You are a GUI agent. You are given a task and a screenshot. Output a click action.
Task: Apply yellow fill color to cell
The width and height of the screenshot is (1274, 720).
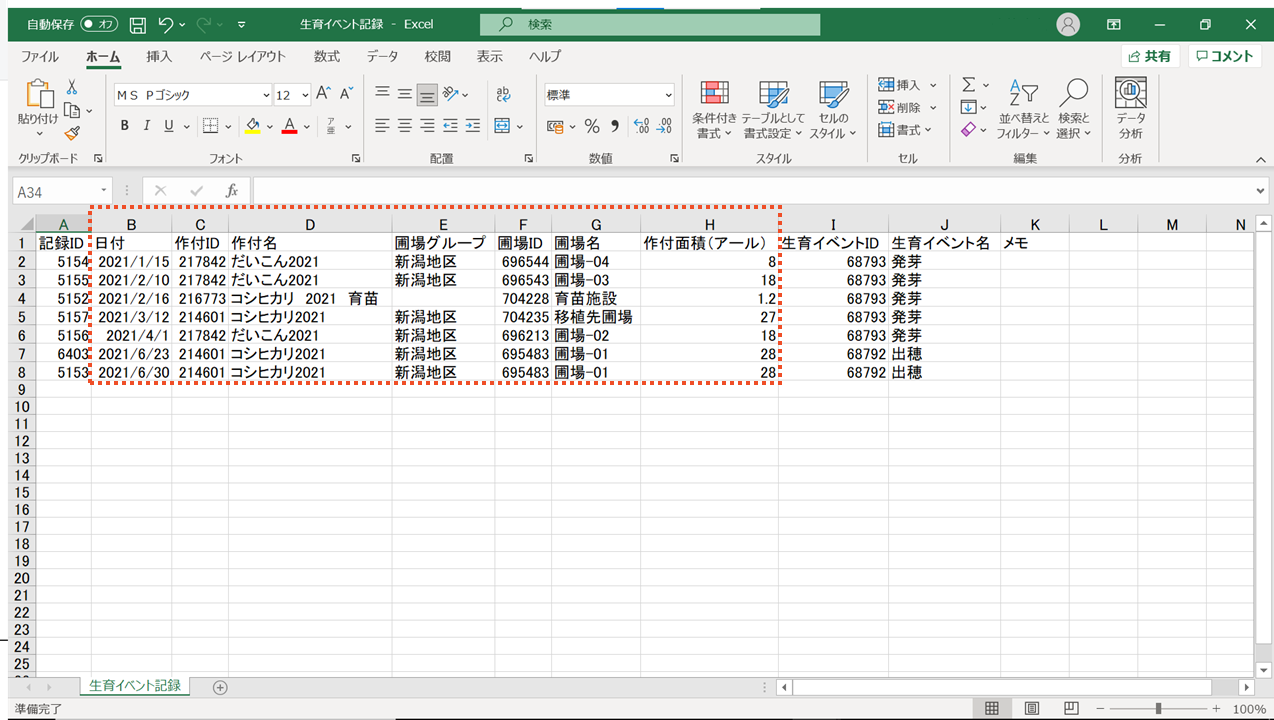[x=253, y=126]
